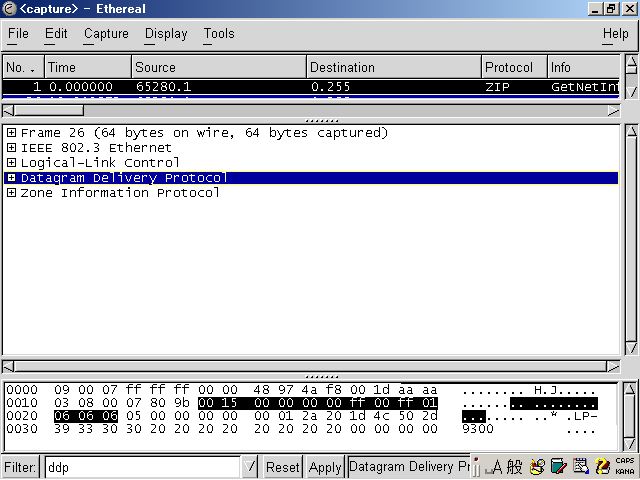
Task: Sort by the Protocol column header
Action: [514, 67]
